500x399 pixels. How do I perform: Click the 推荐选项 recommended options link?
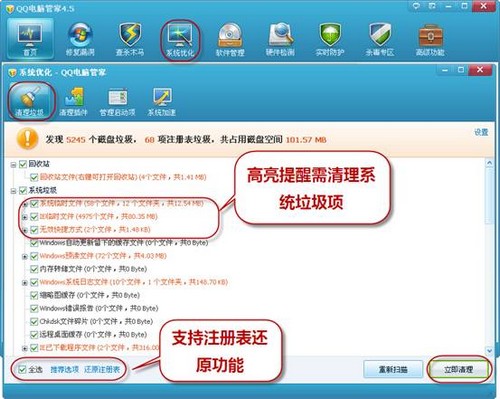(65, 369)
